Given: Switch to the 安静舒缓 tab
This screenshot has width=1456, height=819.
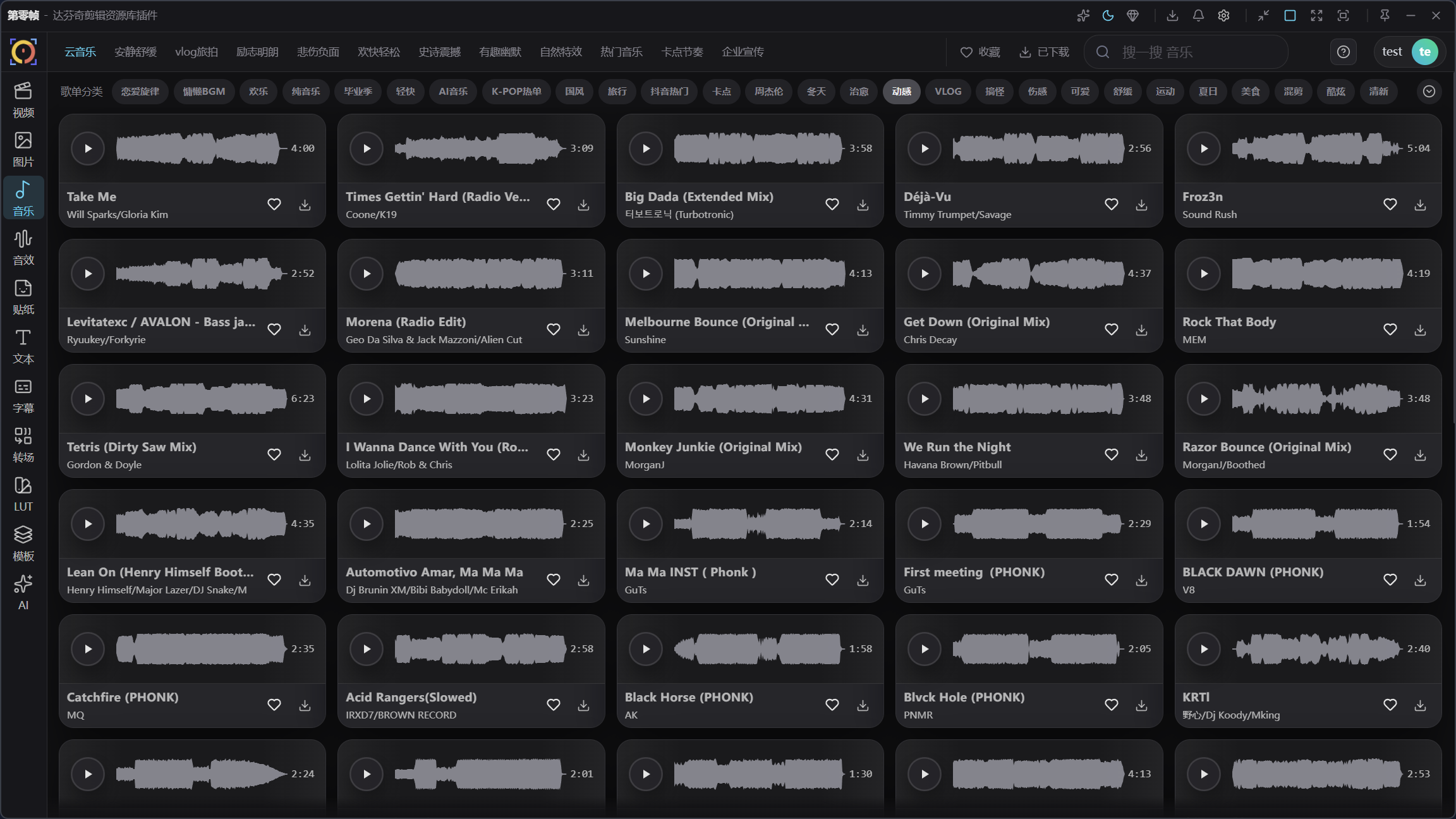Looking at the screenshot, I should (x=135, y=52).
